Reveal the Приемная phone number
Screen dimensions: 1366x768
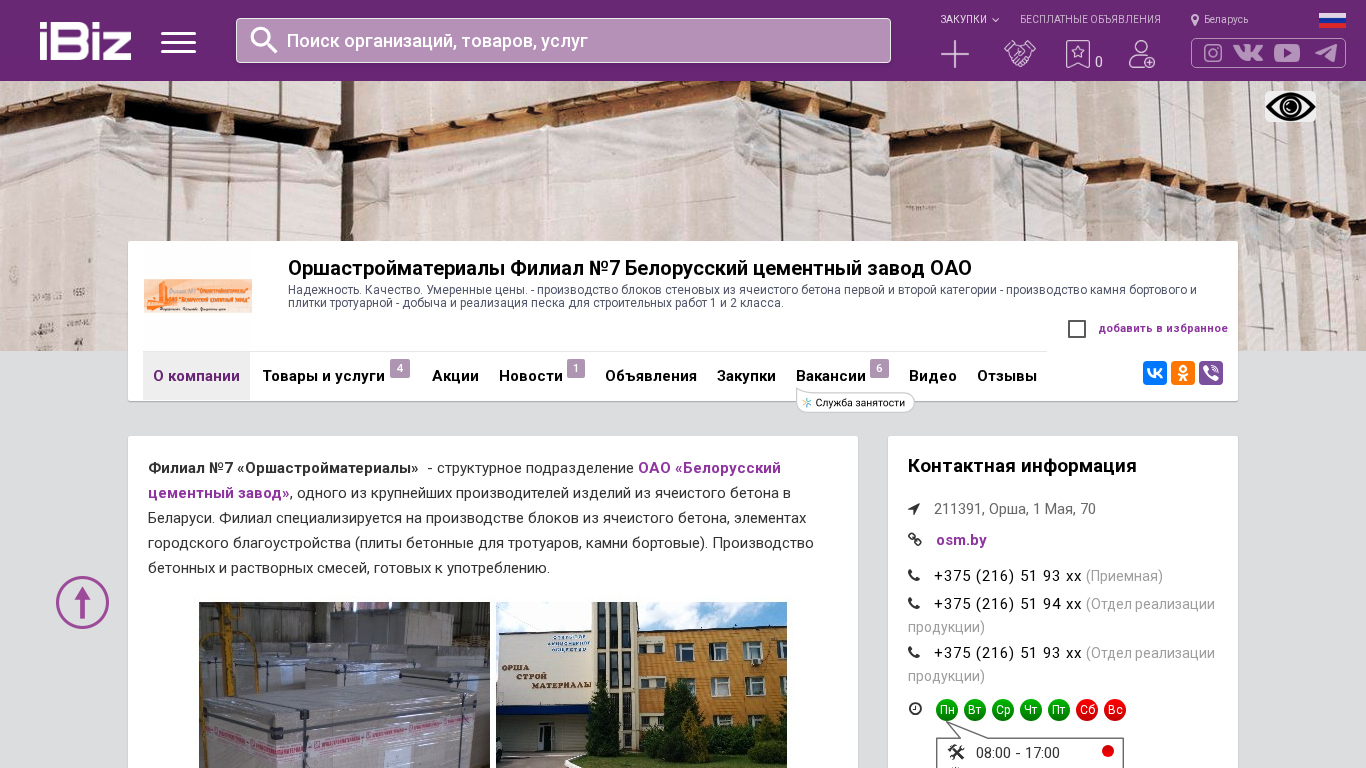(1008, 576)
